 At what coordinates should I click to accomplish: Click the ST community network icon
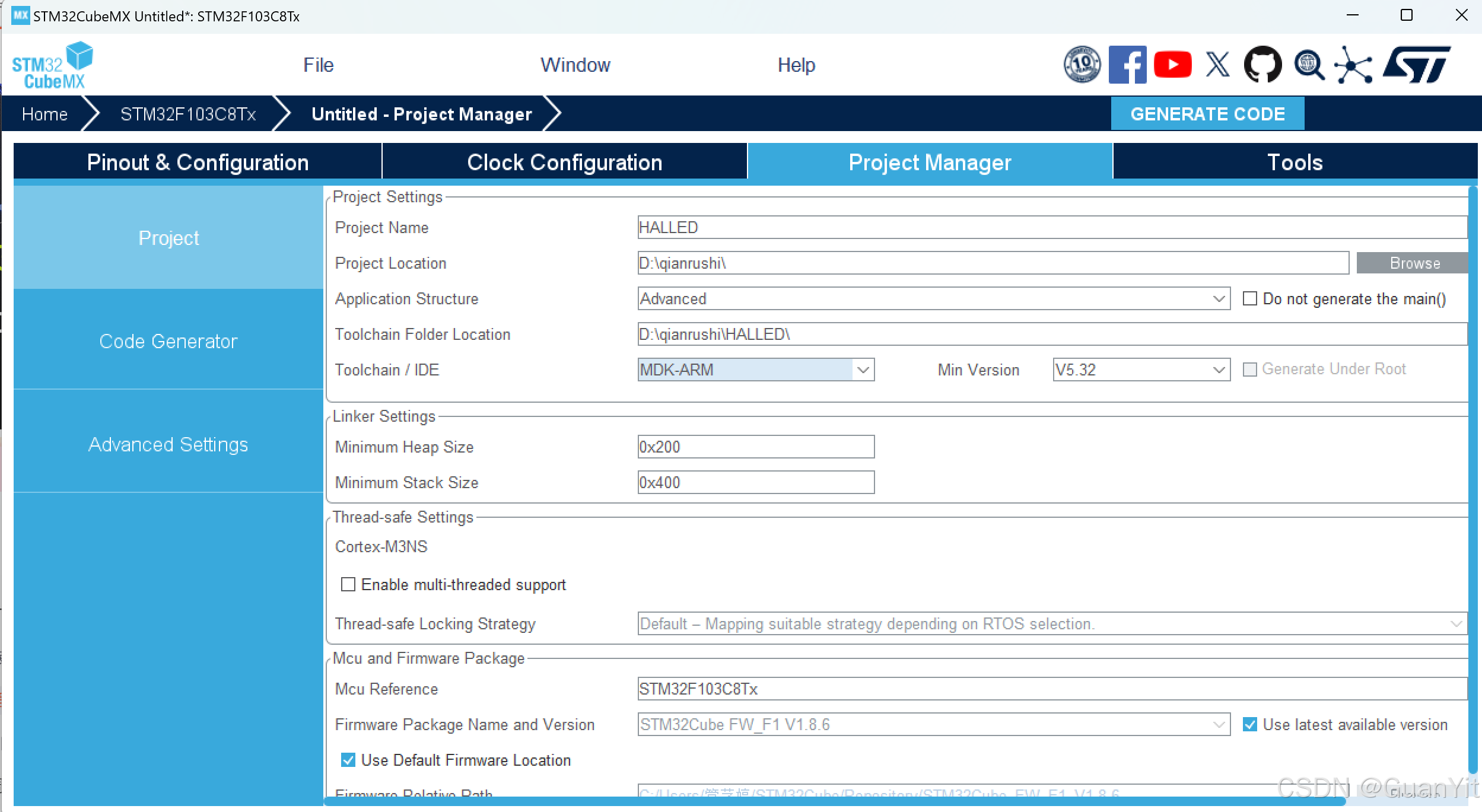[x=1353, y=65]
